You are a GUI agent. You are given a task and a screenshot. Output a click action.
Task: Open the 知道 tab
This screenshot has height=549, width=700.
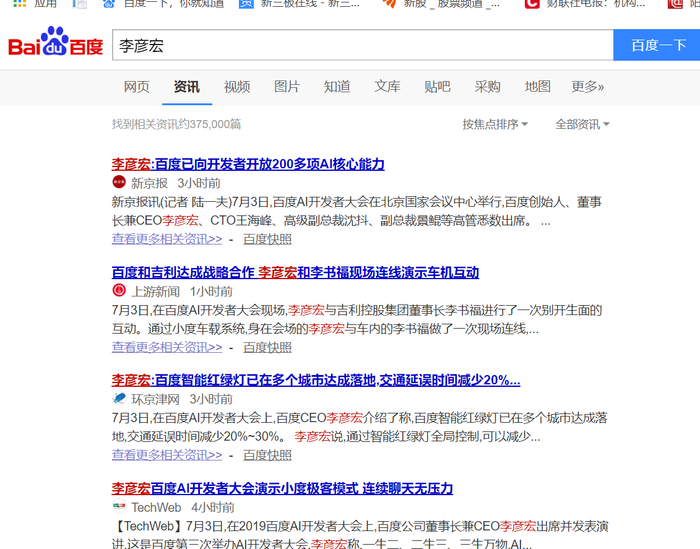coord(337,87)
